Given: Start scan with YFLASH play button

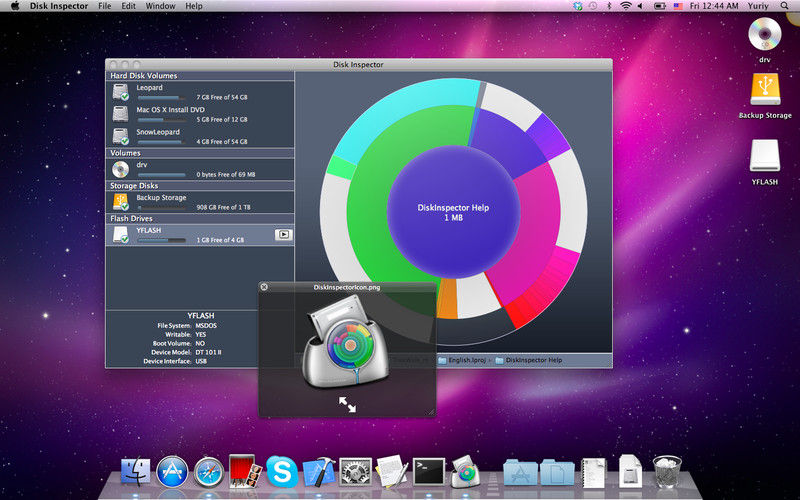Looking at the screenshot, I should tap(284, 235).
